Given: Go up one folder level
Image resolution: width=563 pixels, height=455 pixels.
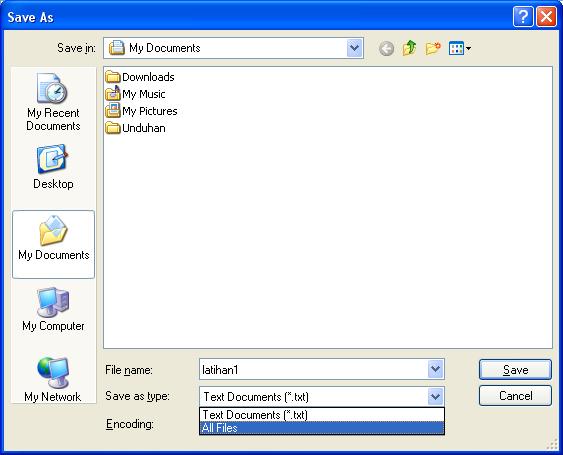Looking at the screenshot, I should pos(409,48).
